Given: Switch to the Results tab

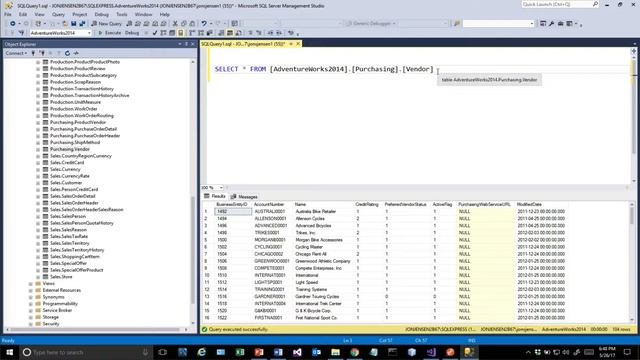Looking at the screenshot, I should (x=215, y=197).
